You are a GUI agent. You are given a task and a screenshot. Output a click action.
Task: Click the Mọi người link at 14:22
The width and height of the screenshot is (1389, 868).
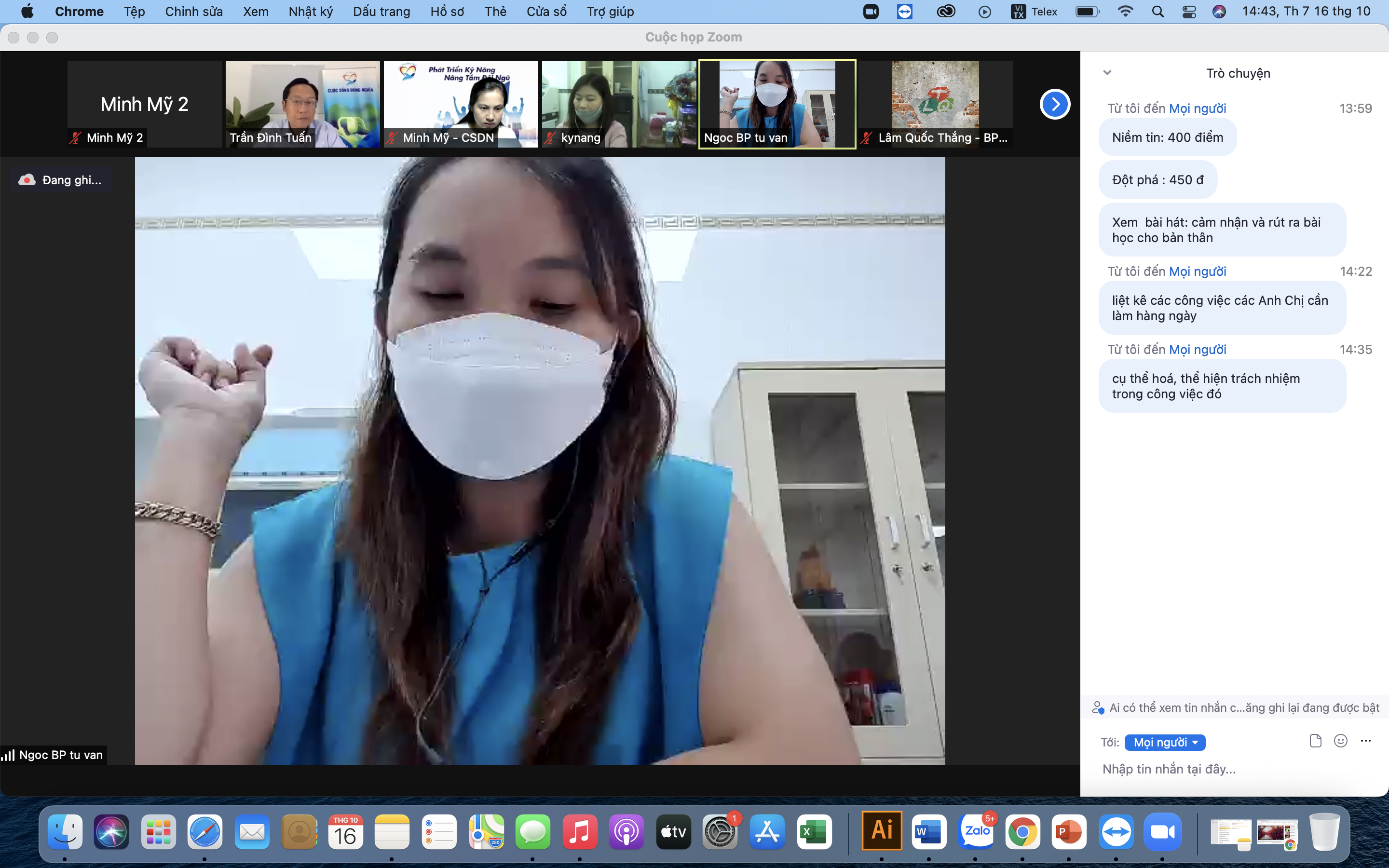pos(1198,271)
